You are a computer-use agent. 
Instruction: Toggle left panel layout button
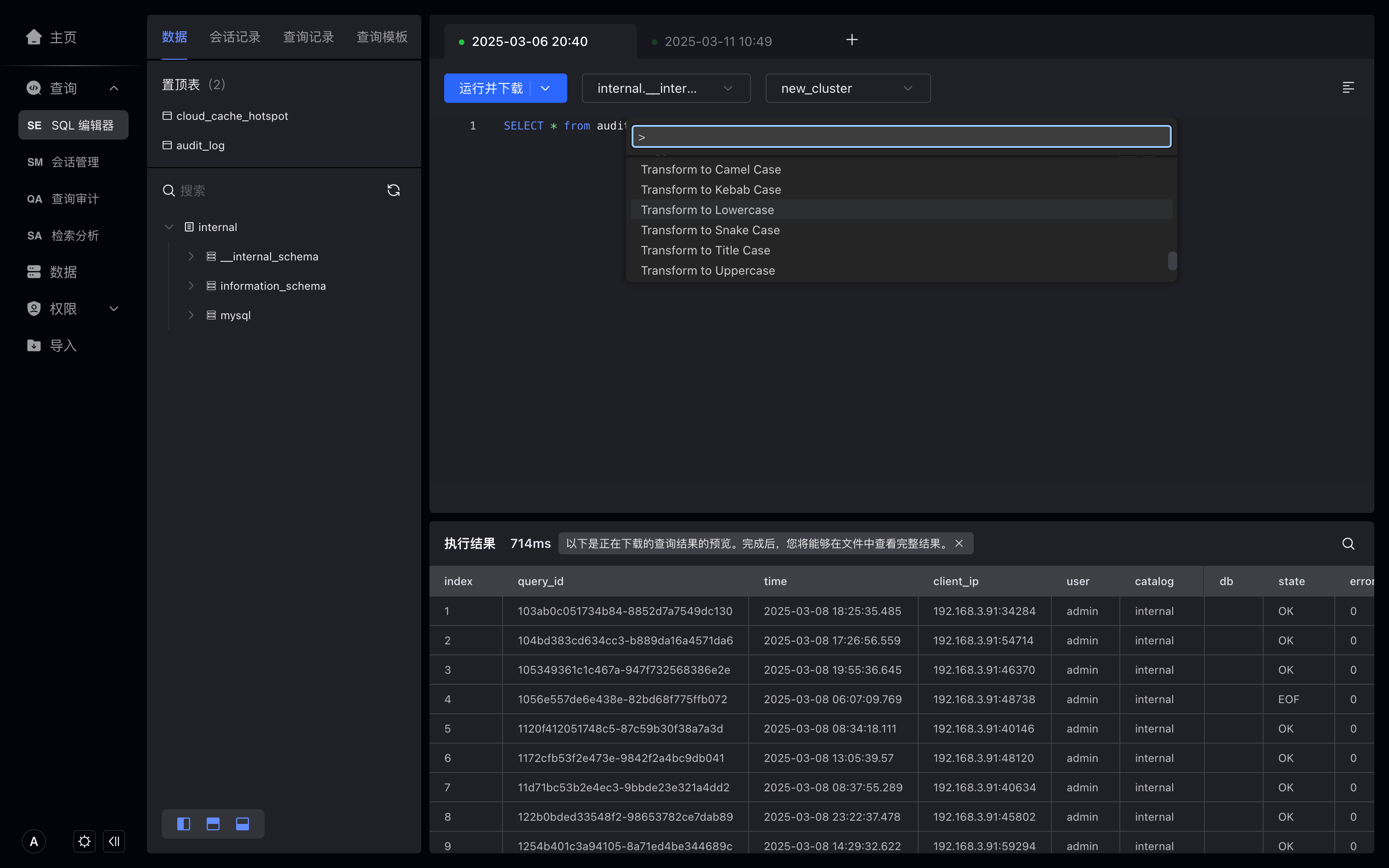[184, 824]
